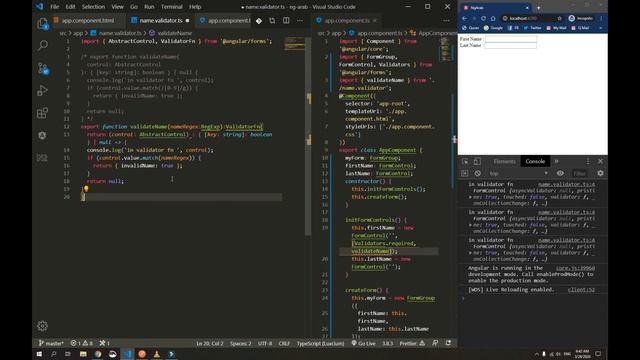Viewport: 640px width, 360px height.
Task: Expand third FormControl object in console
Action: point(471,253)
